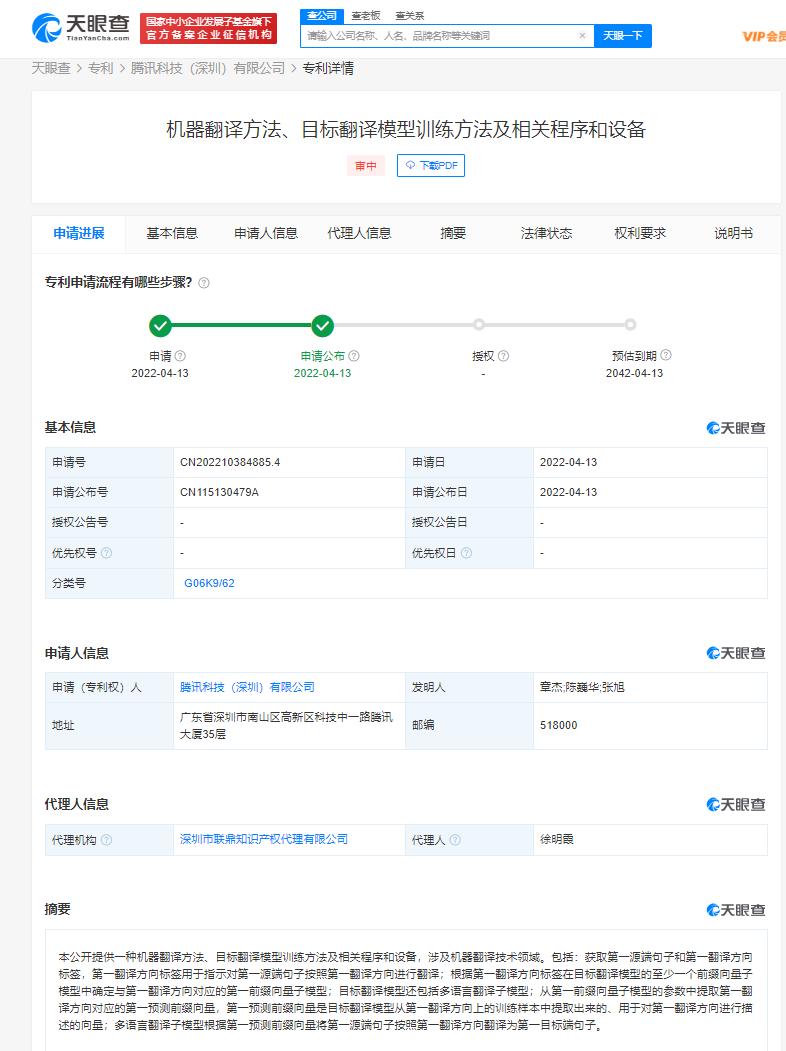Click the patent title heading
Viewport: 786px width, 1051px height.
405,129
